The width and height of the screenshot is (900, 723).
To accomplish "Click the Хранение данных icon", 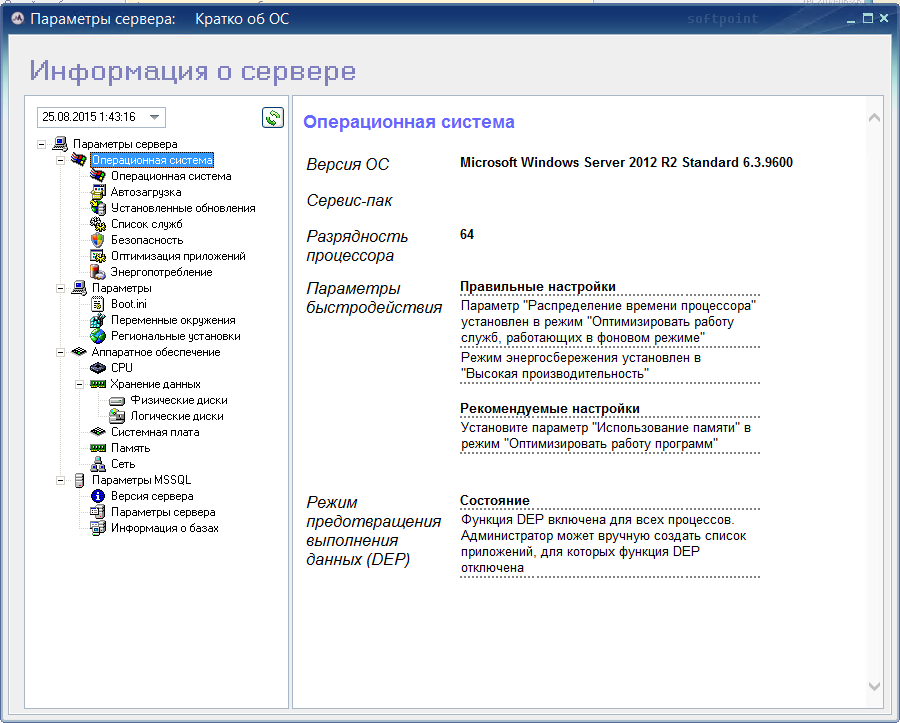I will click(98, 384).
